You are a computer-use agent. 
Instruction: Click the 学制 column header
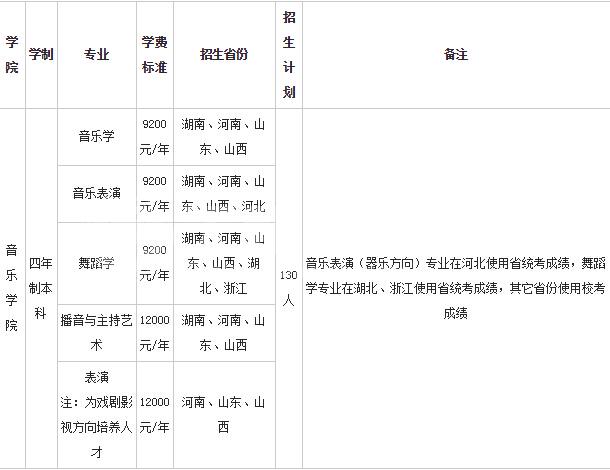41,55
